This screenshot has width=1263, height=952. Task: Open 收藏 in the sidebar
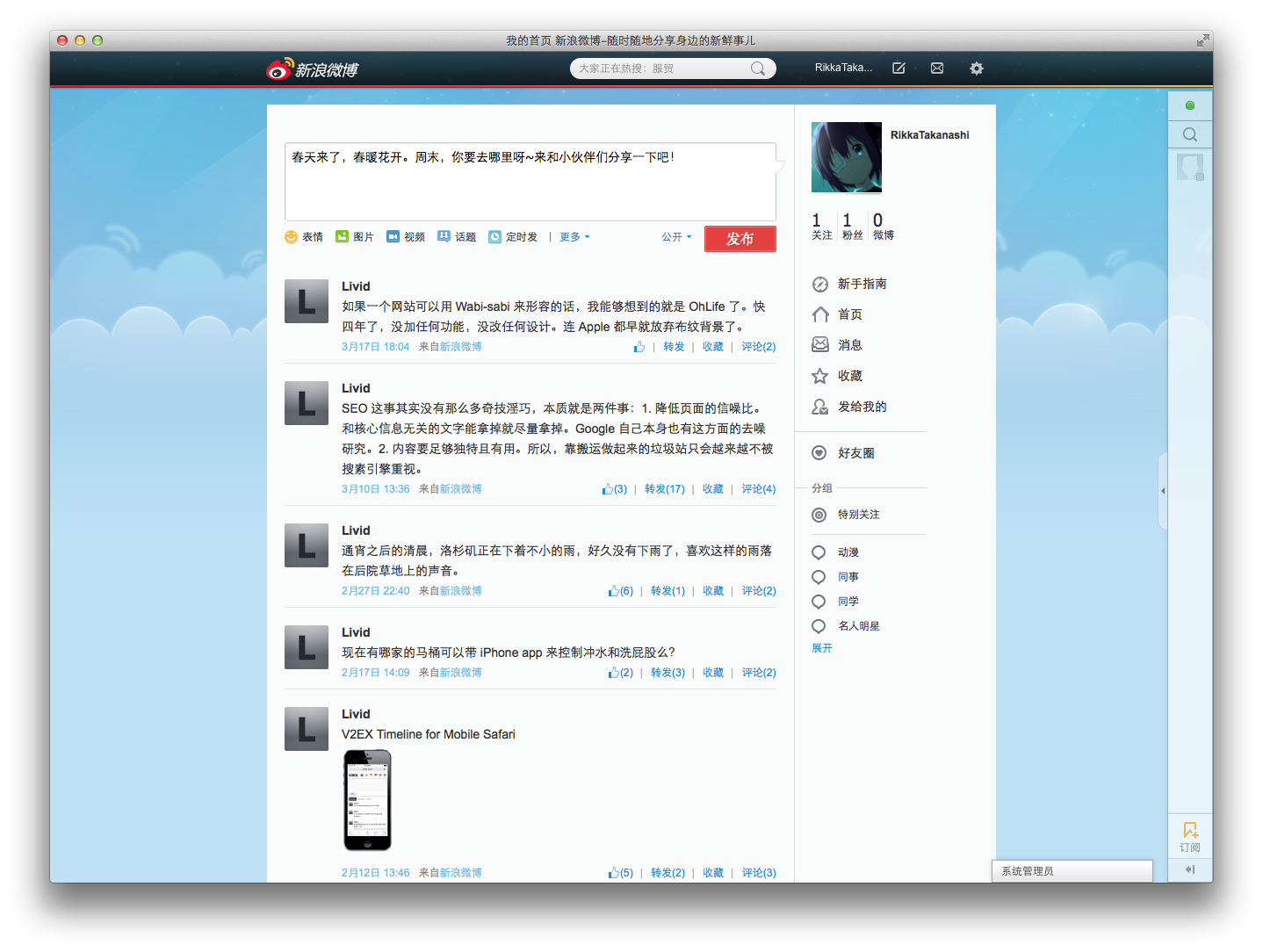click(838, 376)
